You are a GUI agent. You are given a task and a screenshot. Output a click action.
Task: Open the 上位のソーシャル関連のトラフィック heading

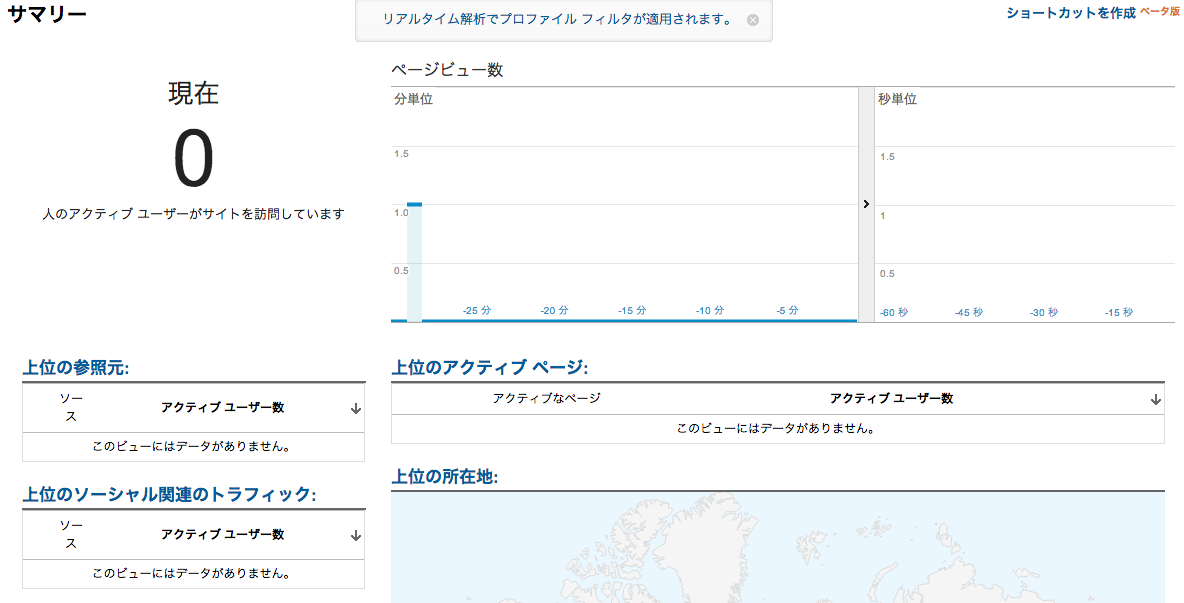169,495
